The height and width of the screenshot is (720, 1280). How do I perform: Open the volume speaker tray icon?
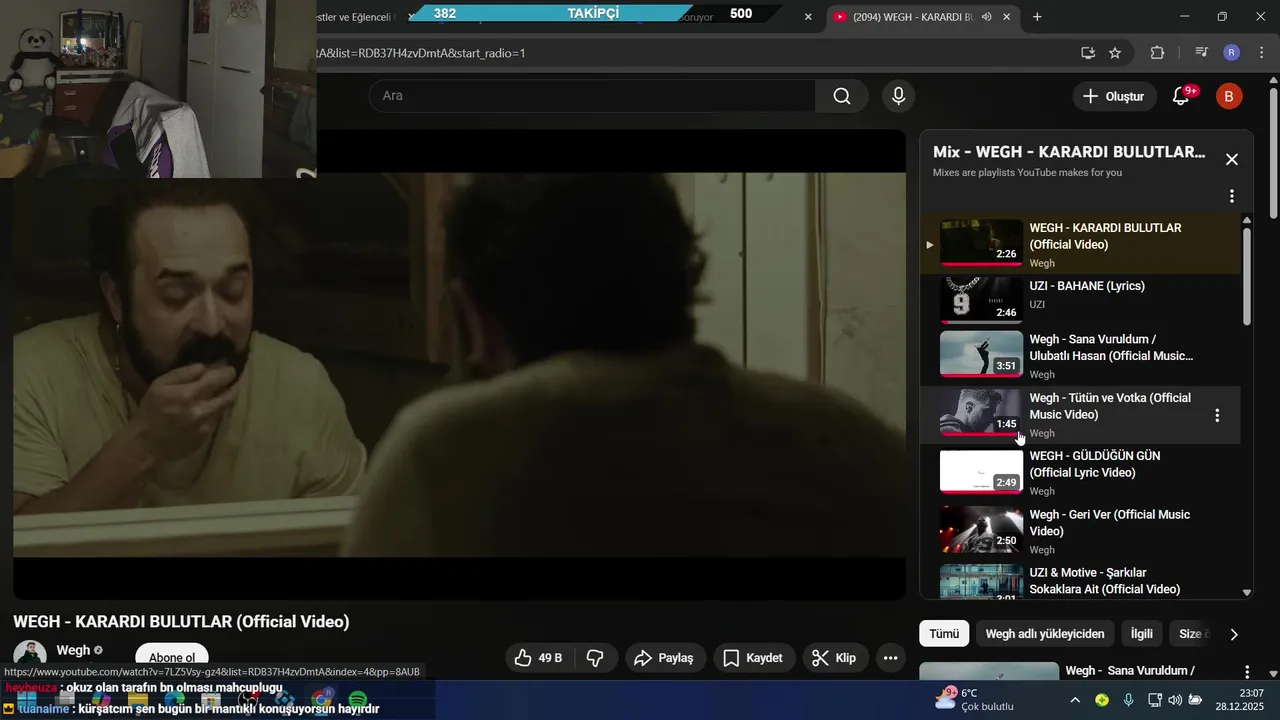[x=1175, y=700]
